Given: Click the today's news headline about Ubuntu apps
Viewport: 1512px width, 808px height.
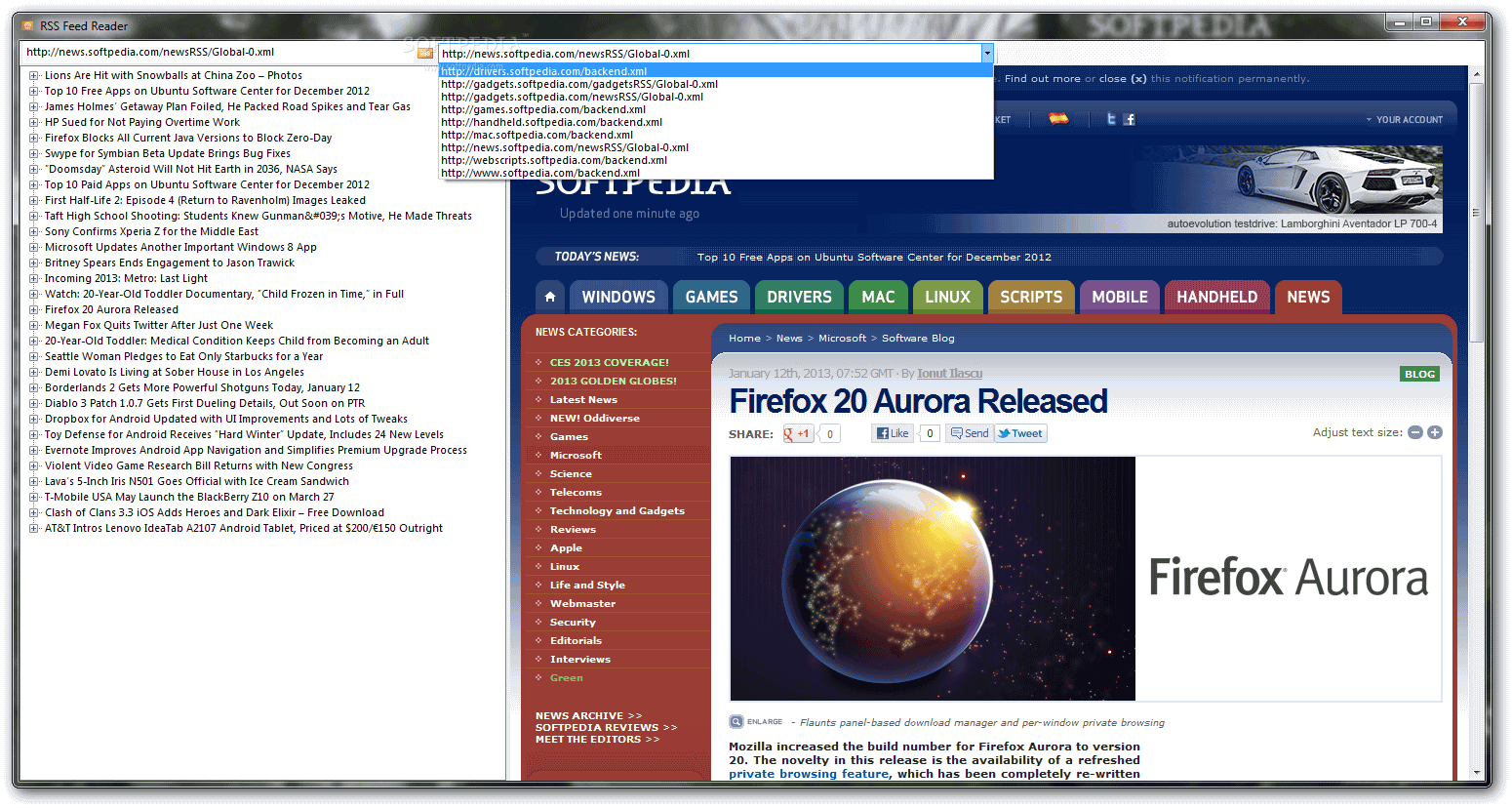Looking at the screenshot, I should (874, 257).
